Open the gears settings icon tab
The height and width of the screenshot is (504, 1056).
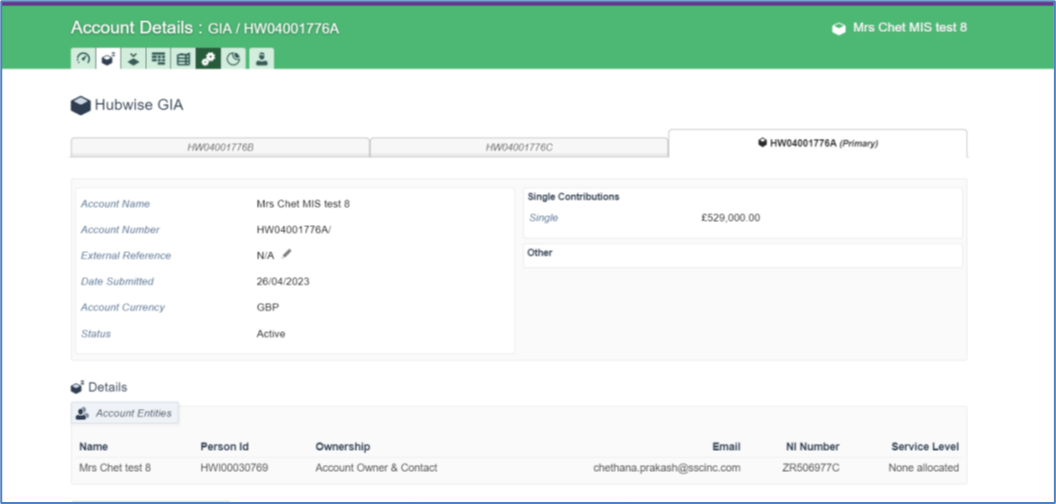[x=208, y=59]
